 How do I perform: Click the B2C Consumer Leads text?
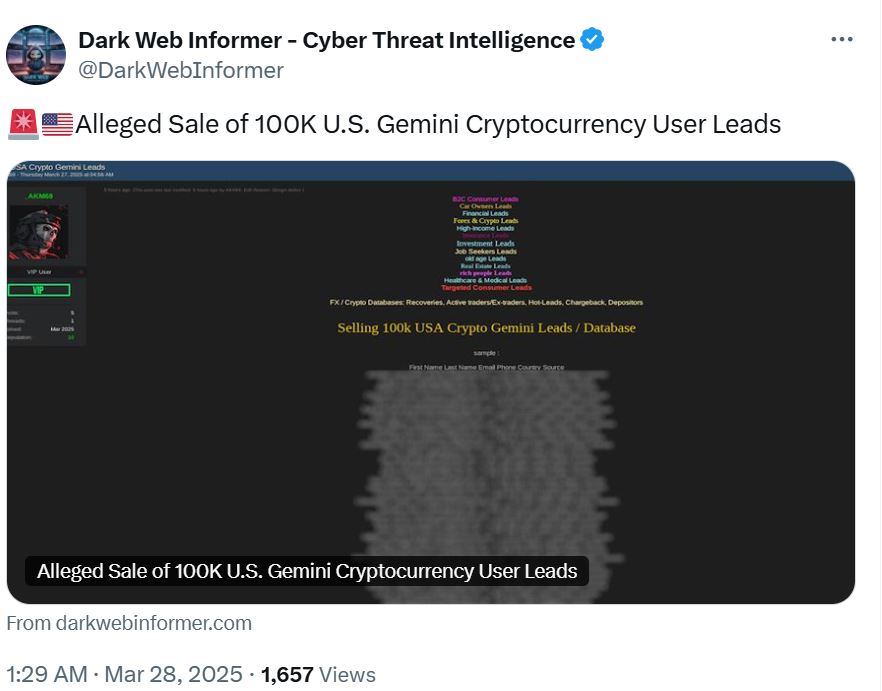tap(486, 199)
